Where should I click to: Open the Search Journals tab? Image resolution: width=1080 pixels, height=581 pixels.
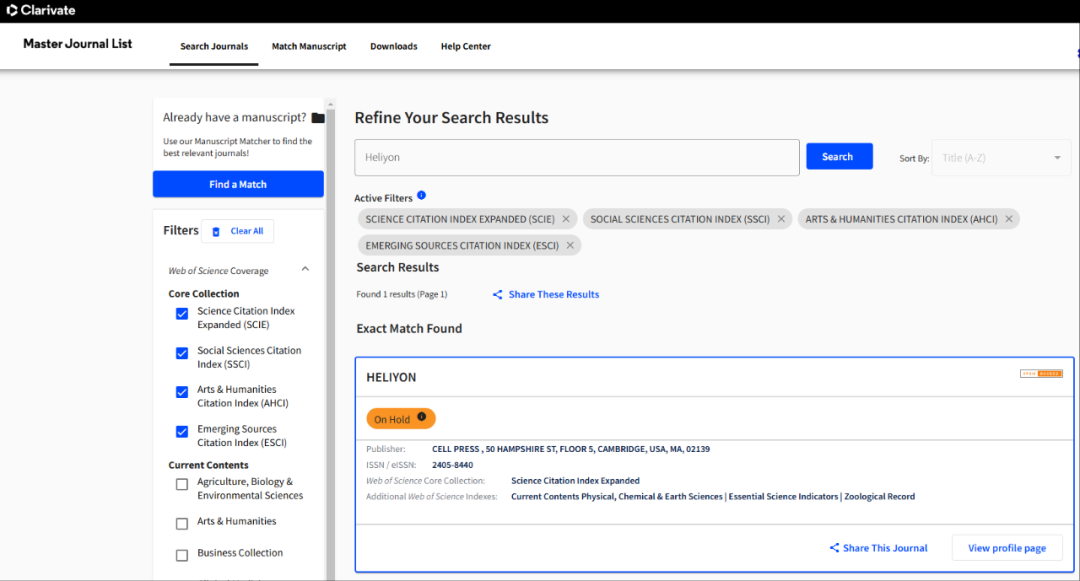[214, 46]
